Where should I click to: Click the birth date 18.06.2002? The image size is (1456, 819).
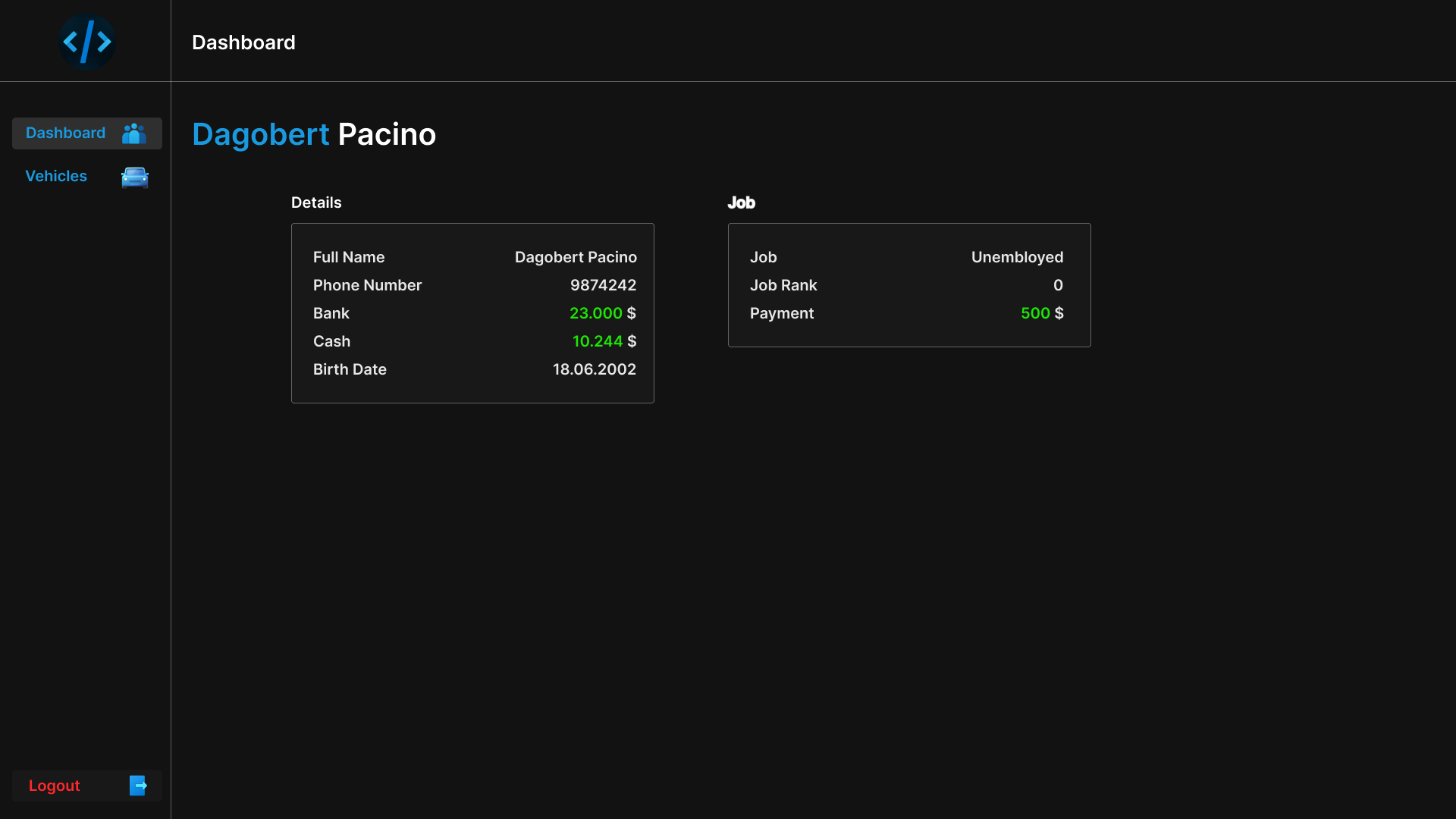click(594, 369)
